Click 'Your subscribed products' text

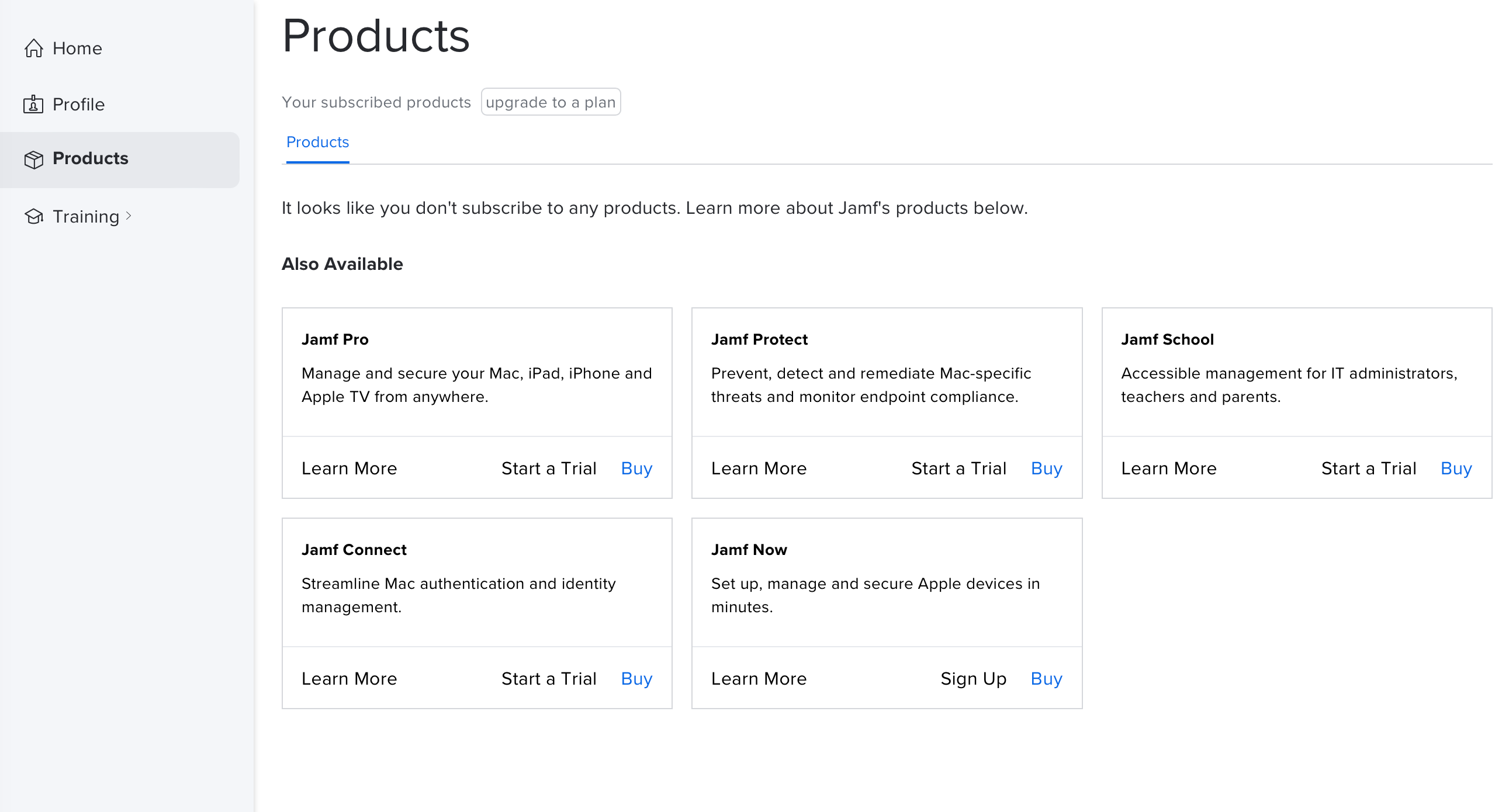click(376, 102)
